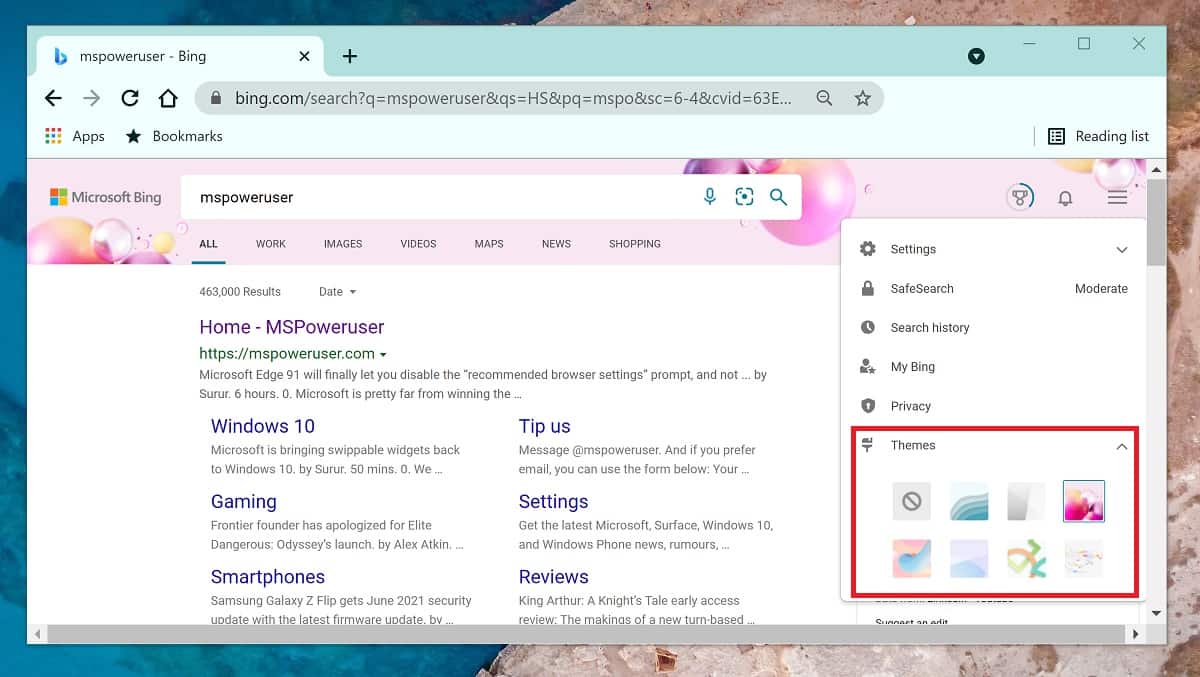The image size is (1200, 677).
Task: Open the blue 'Settings' sitelink in results
Action: pyautogui.click(x=553, y=502)
